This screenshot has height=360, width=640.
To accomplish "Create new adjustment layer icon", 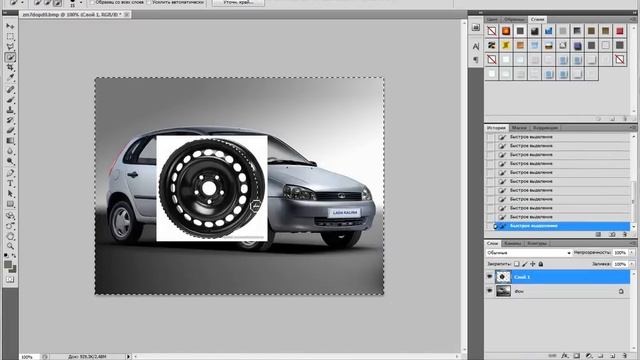I will pos(589,356).
